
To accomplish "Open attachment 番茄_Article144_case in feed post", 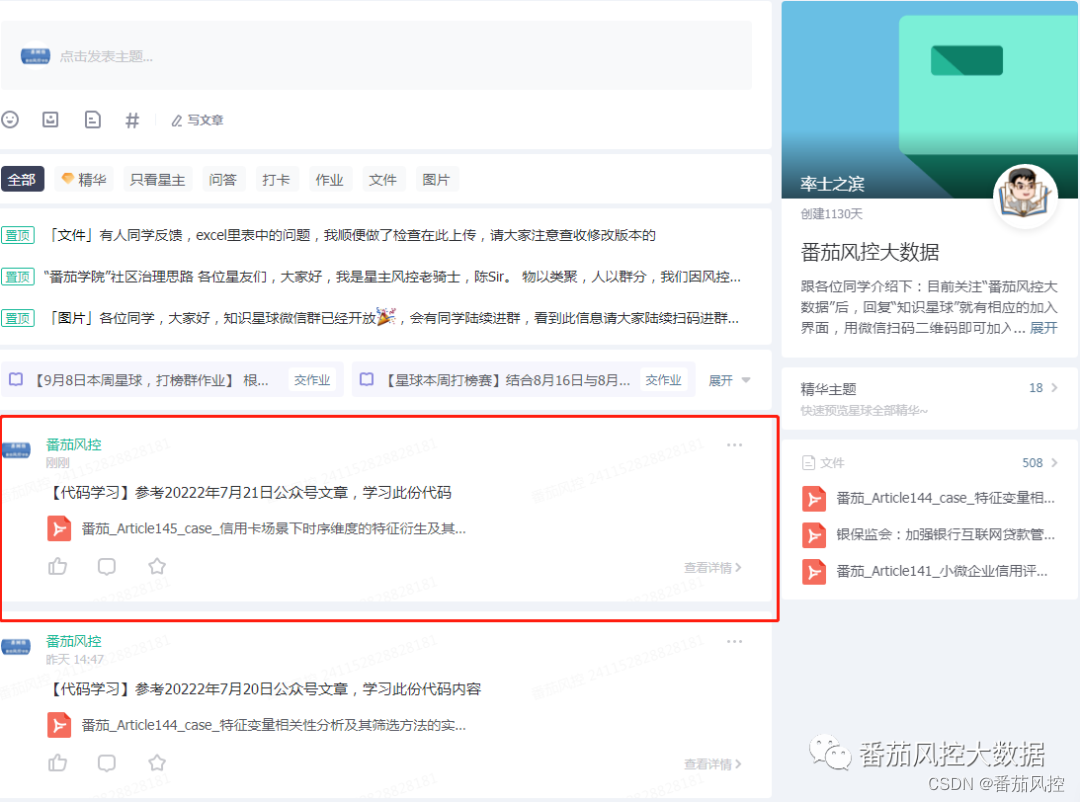I will click(273, 725).
